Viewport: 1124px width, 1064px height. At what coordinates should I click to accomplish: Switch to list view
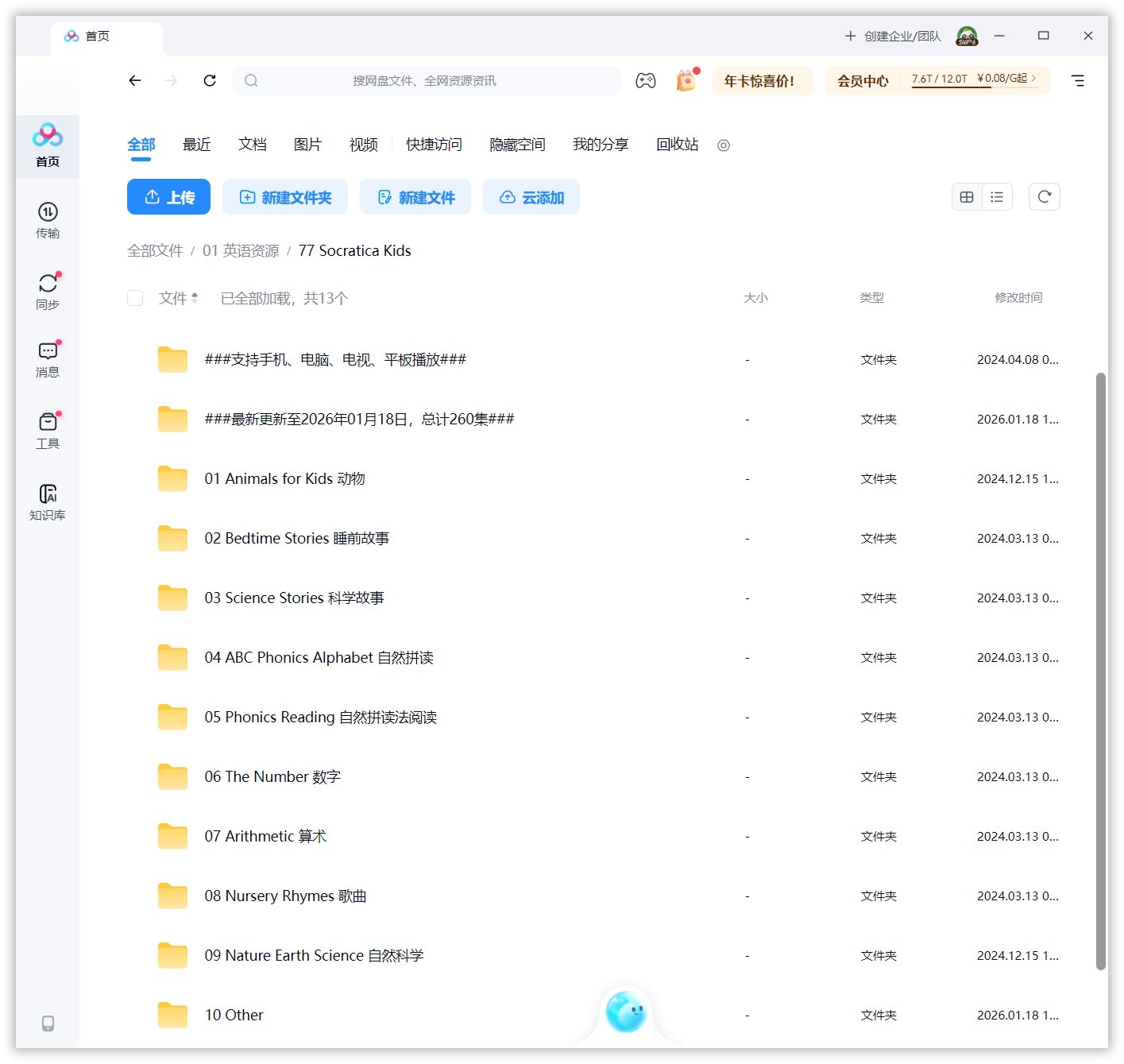point(997,196)
